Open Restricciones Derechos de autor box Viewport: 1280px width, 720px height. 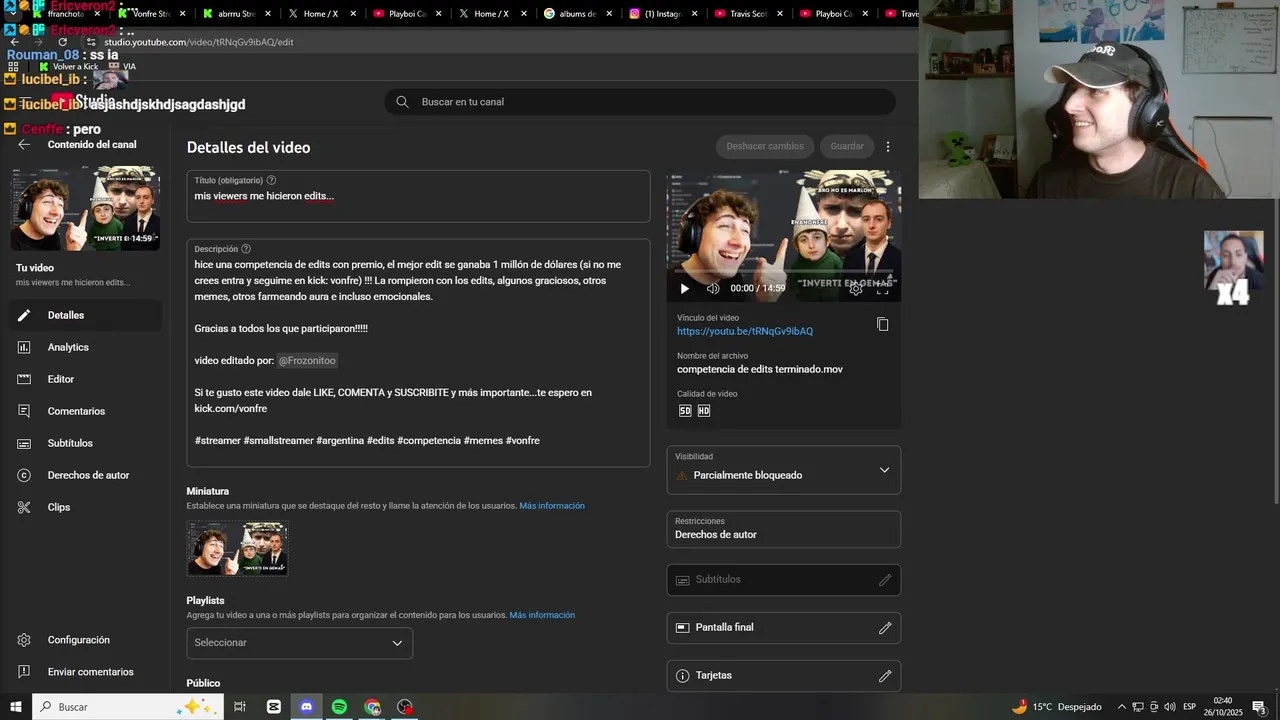784,529
